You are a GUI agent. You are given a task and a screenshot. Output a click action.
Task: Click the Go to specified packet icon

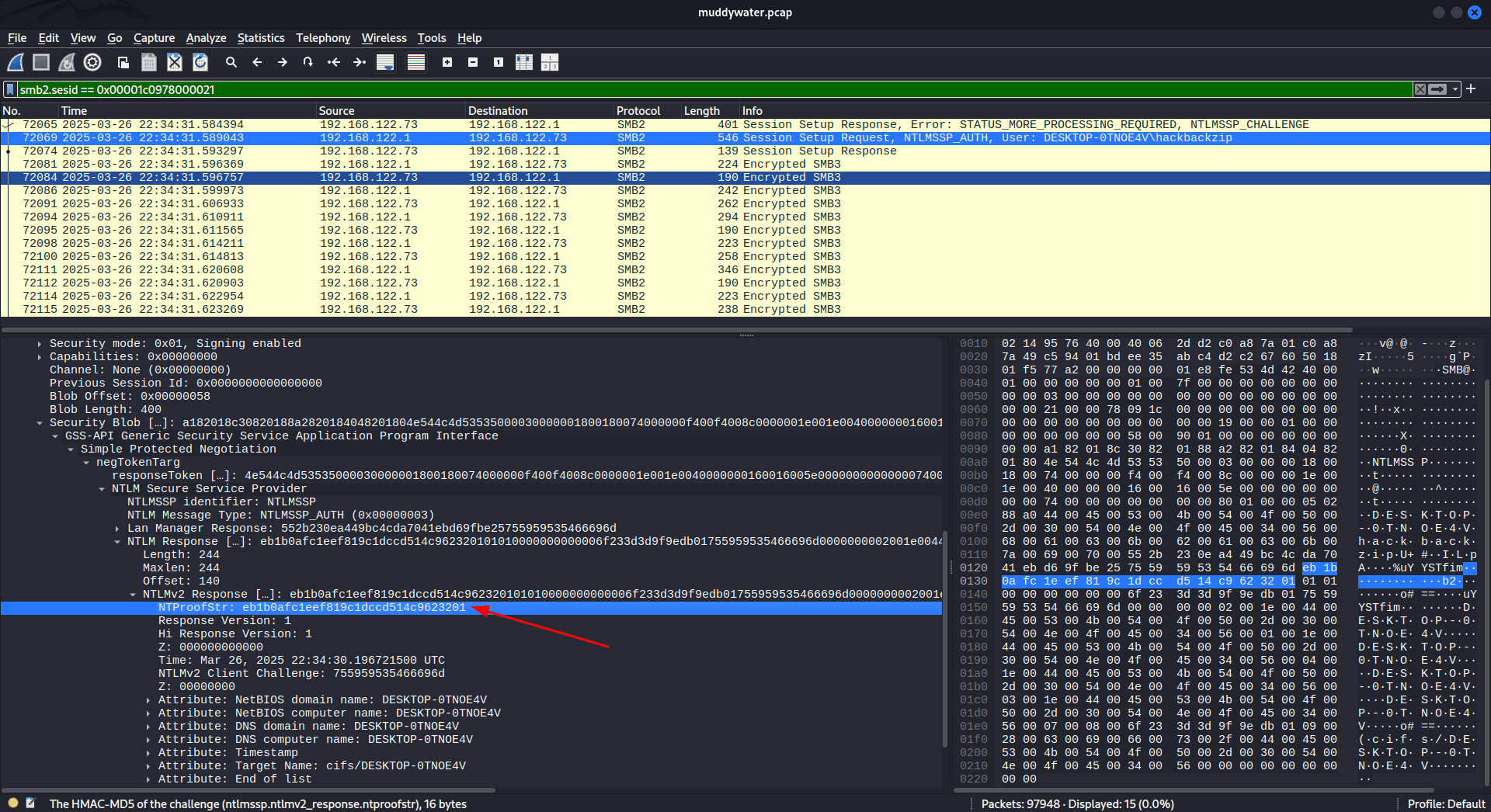(x=308, y=62)
